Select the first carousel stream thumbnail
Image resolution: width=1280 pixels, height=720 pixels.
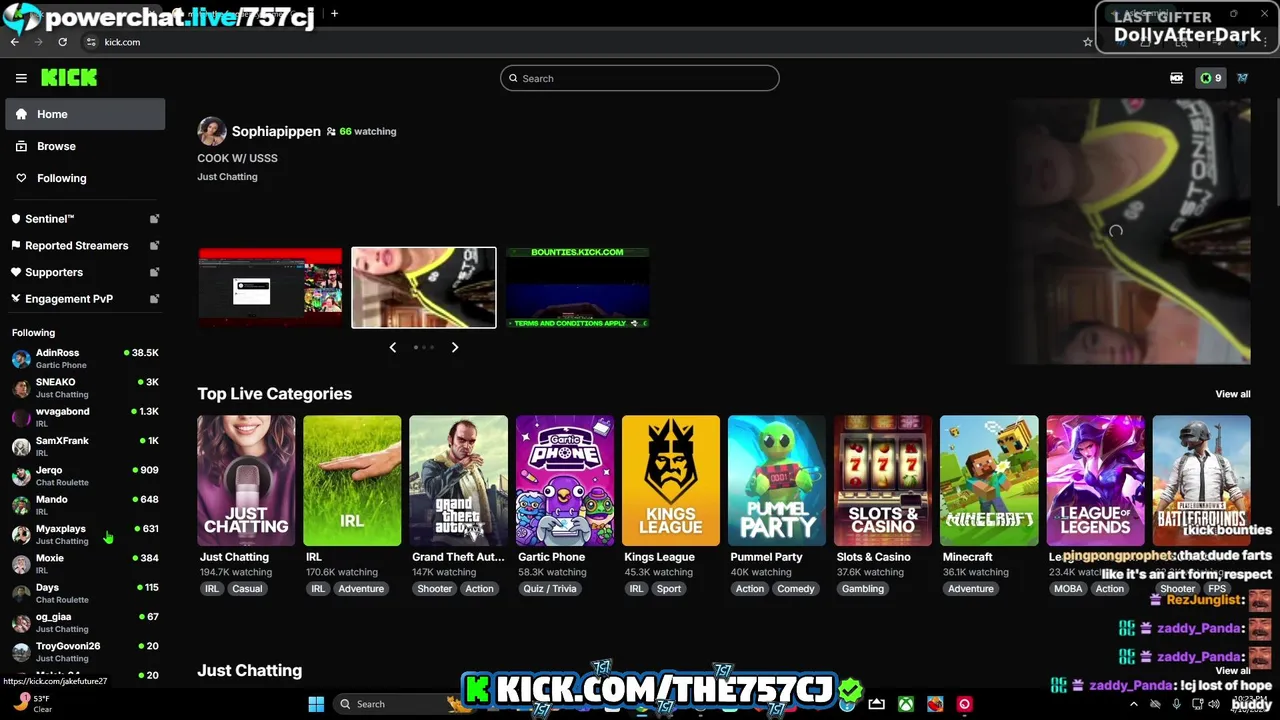(270, 287)
